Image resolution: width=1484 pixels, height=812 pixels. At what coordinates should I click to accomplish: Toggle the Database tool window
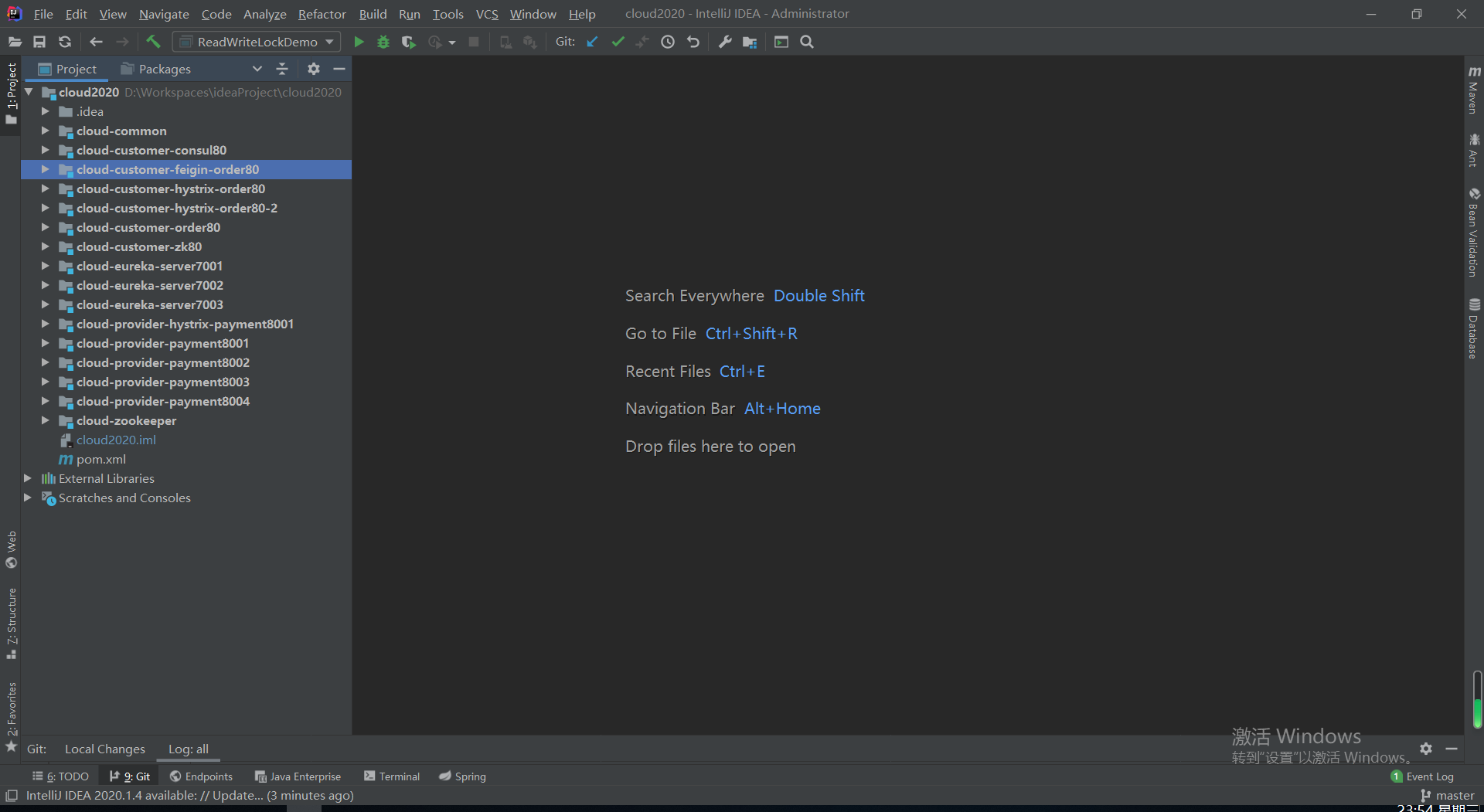[1474, 328]
